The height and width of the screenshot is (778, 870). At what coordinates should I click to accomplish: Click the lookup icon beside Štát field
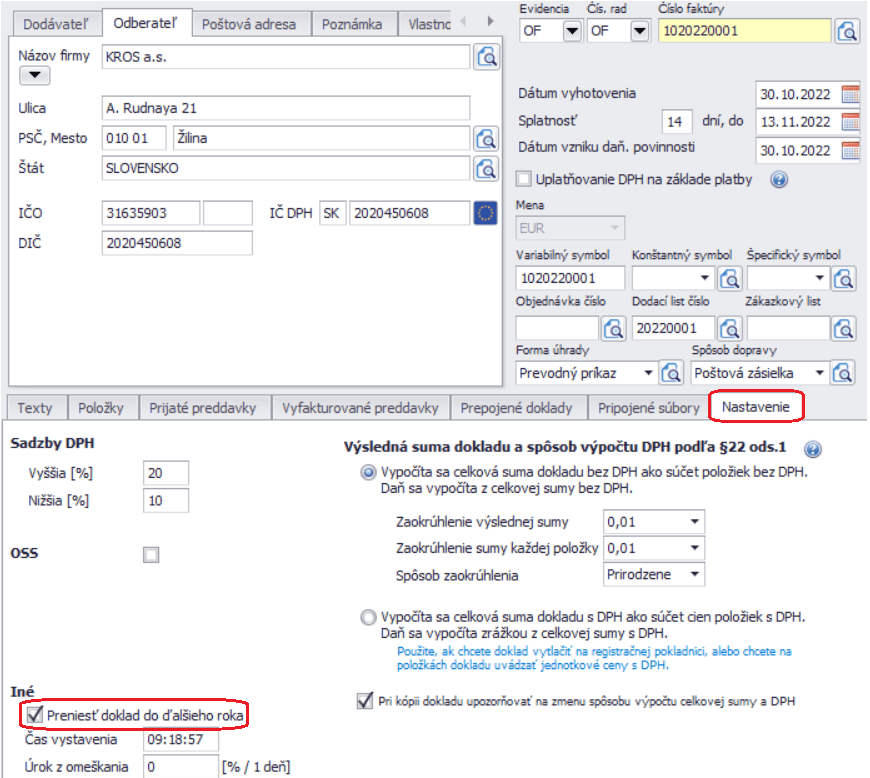click(x=487, y=168)
